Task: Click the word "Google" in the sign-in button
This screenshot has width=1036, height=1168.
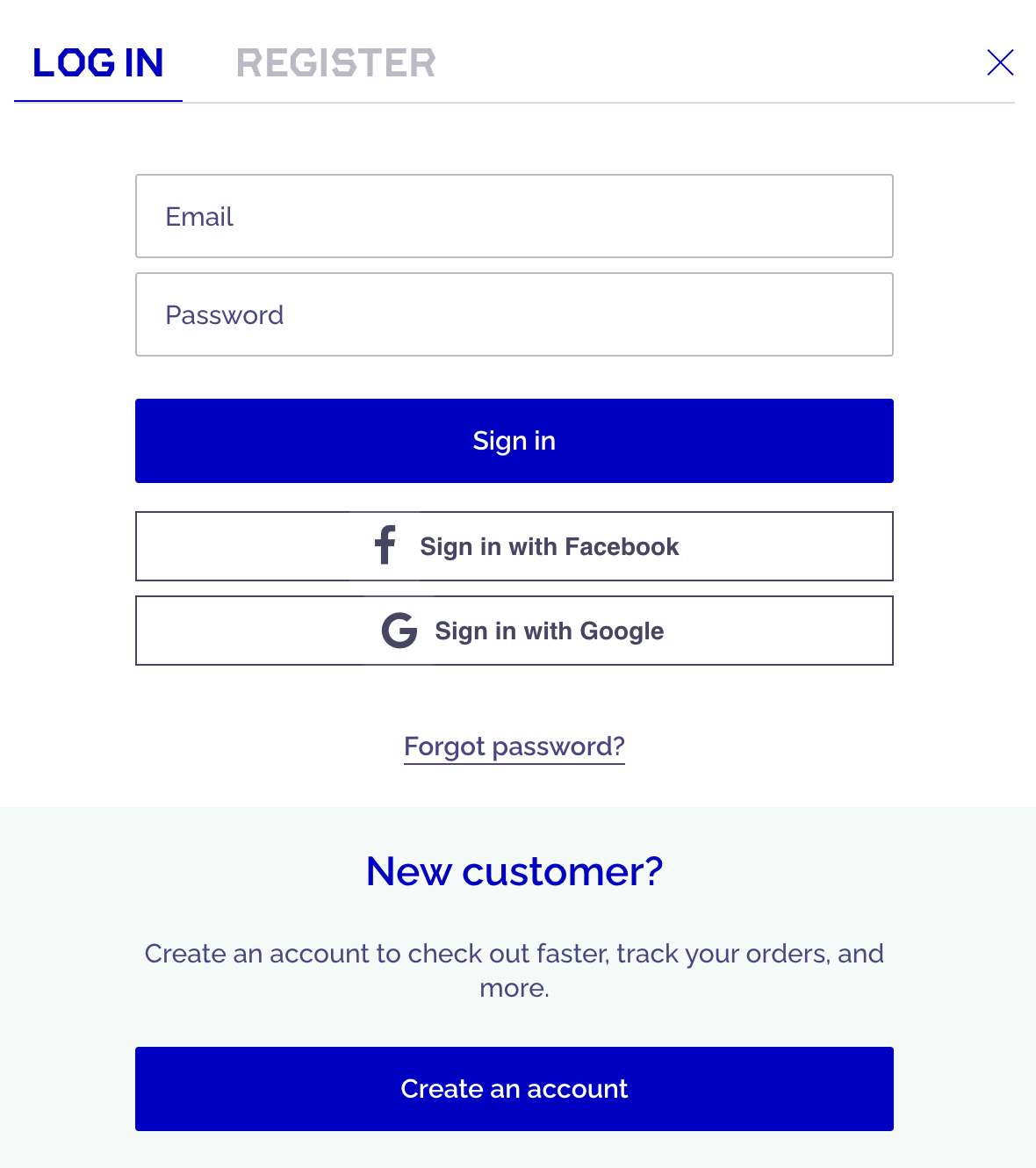Action: tap(622, 631)
